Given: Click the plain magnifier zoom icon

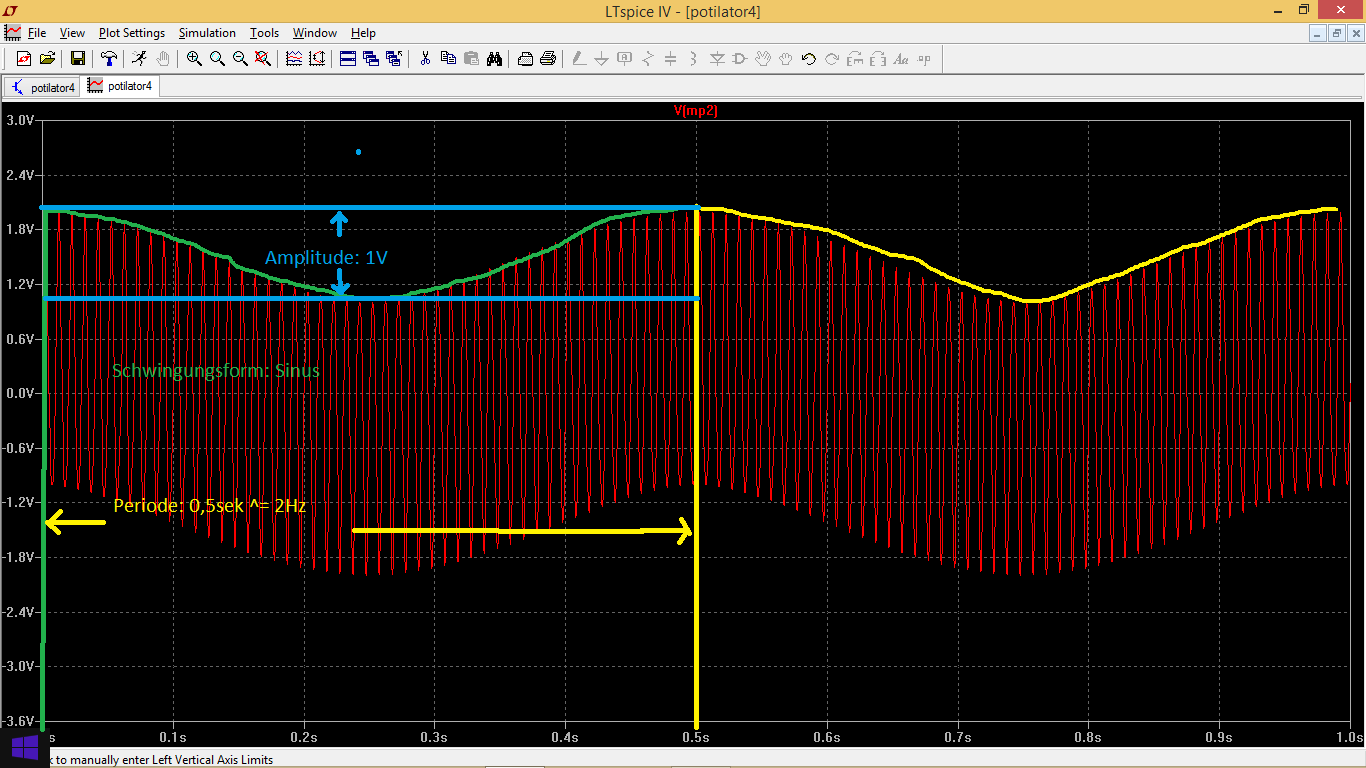Looking at the screenshot, I should pos(217,59).
